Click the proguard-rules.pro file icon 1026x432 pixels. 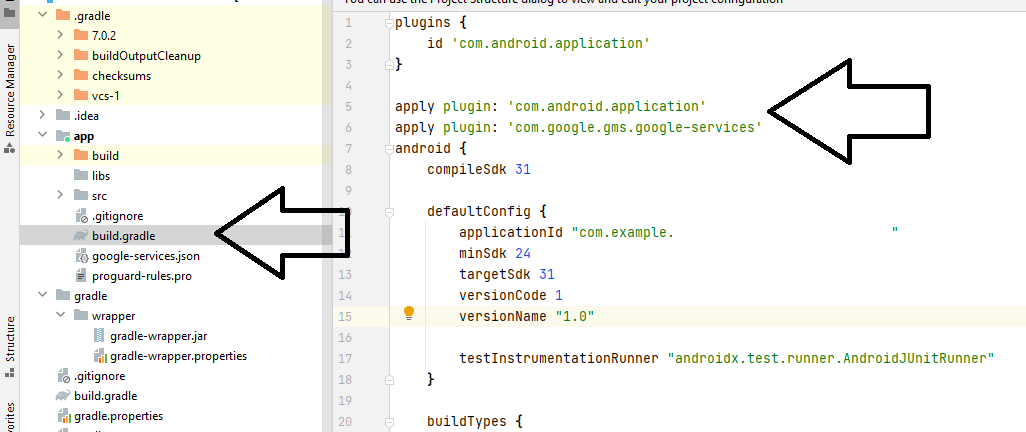click(x=81, y=276)
